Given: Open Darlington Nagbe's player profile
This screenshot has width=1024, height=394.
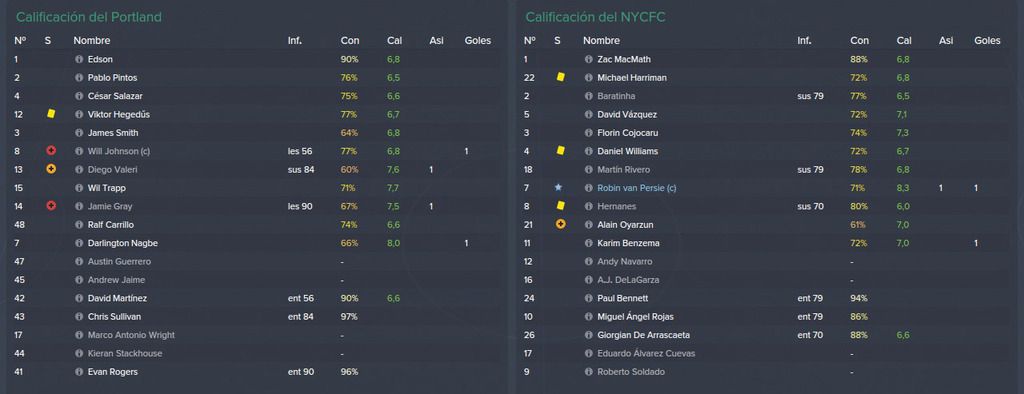Looking at the screenshot, I should [123, 243].
